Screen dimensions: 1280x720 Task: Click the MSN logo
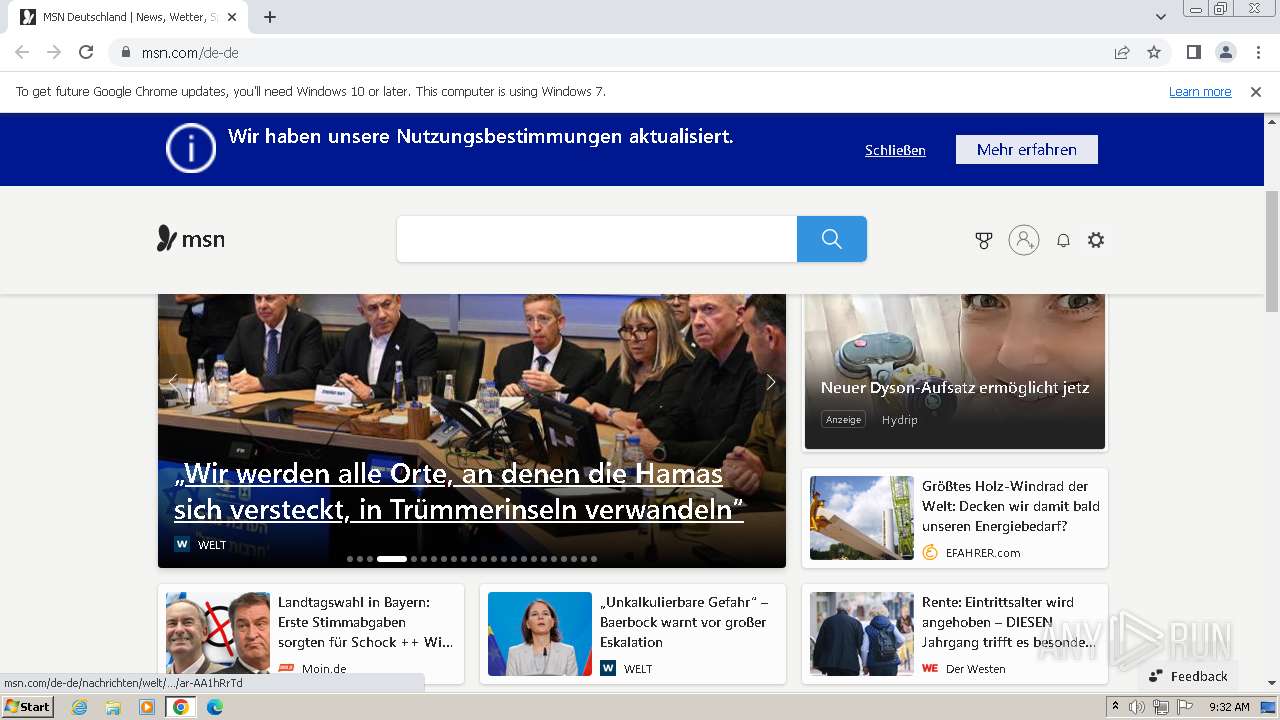pos(191,239)
